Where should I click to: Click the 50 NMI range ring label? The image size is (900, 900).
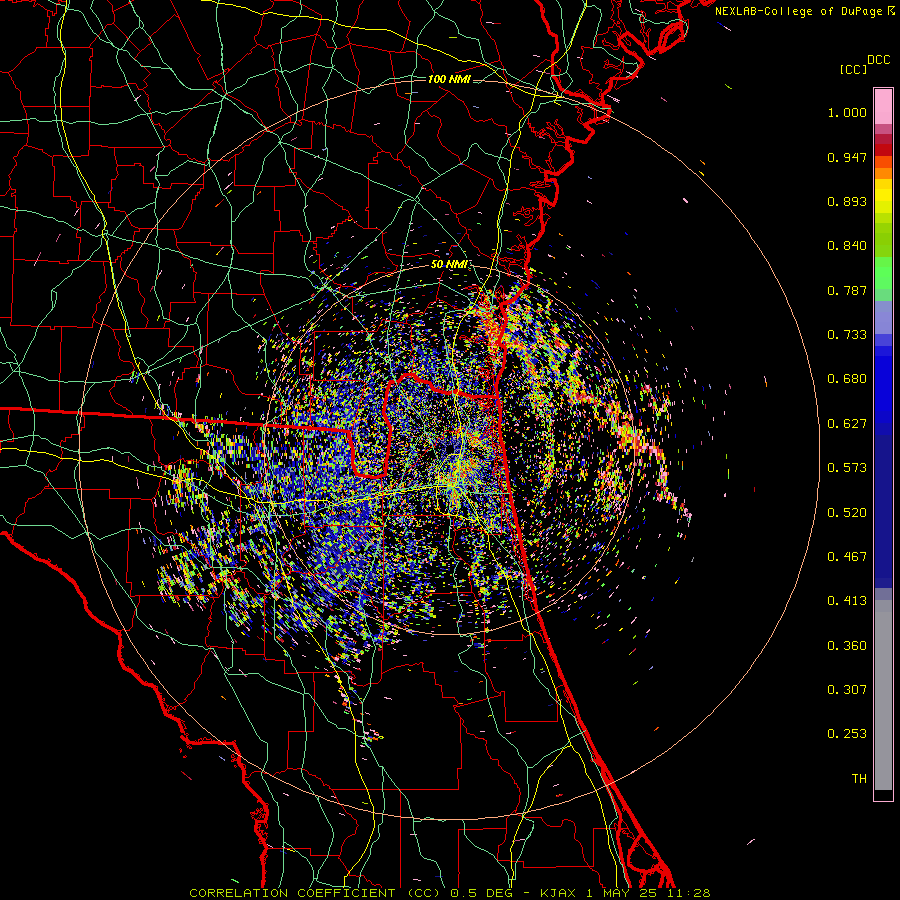pos(450,264)
